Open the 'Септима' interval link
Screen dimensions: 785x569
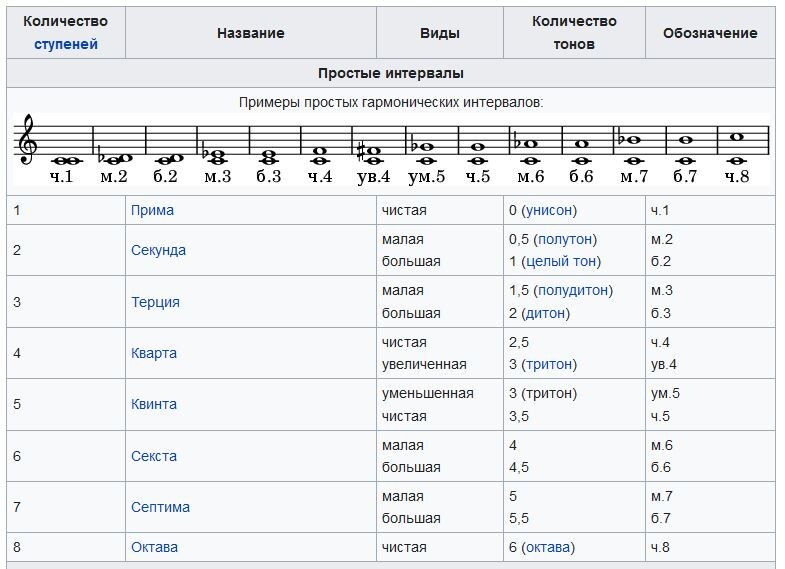click(160, 507)
